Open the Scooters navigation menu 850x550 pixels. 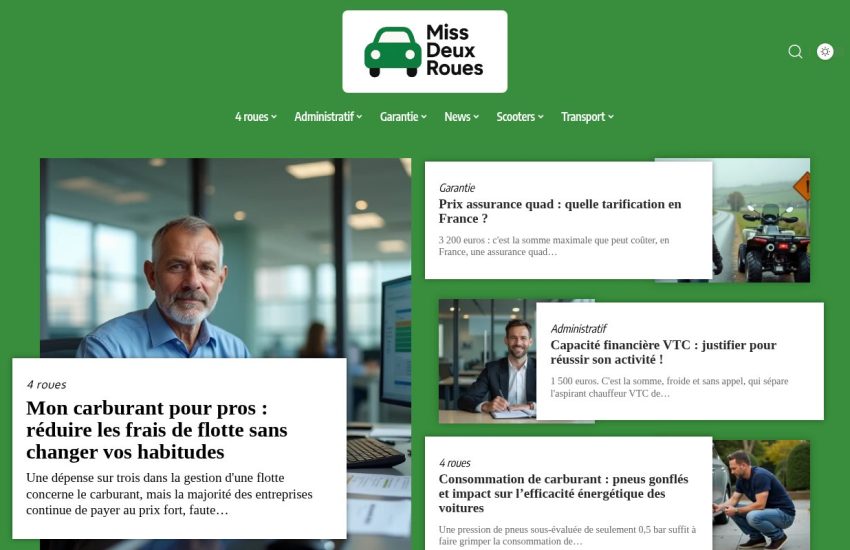[x=520, y=117]
